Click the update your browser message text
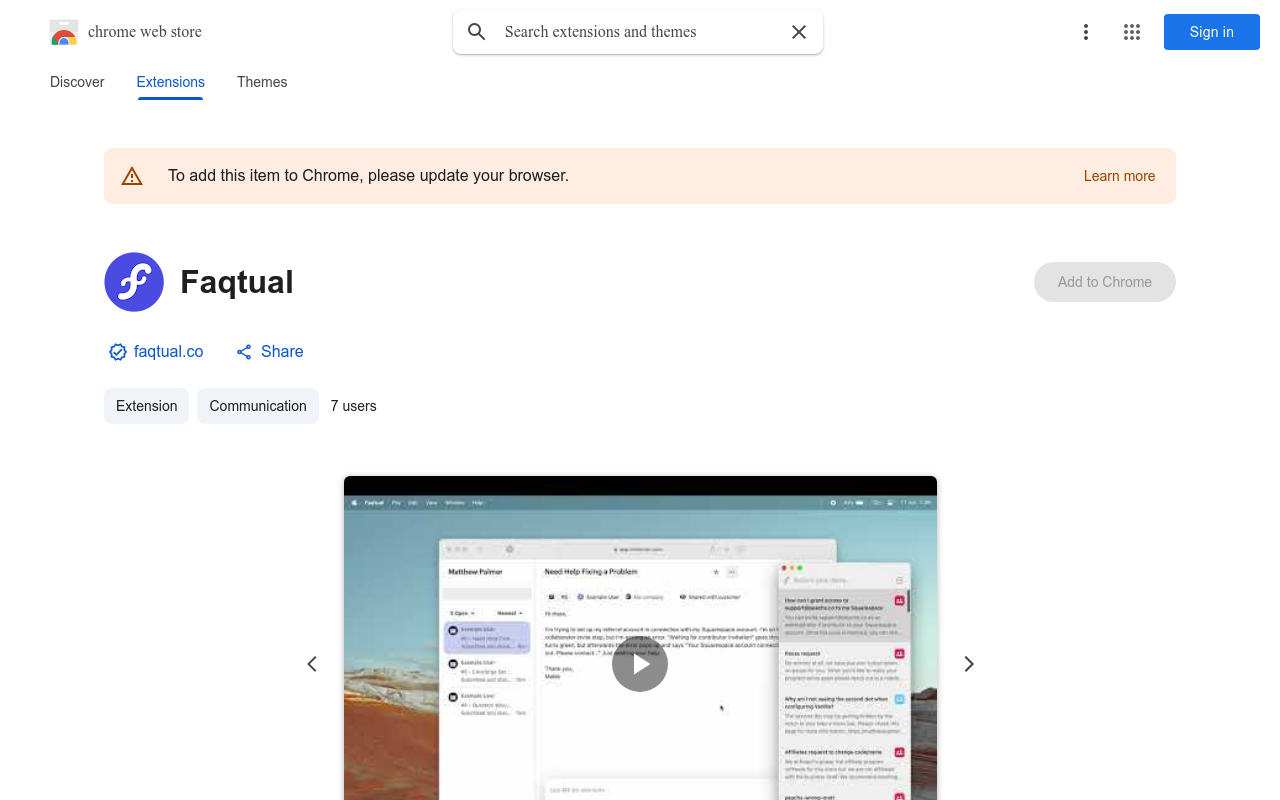Viewport: 1280px width, 800px height. pos(368,176)
